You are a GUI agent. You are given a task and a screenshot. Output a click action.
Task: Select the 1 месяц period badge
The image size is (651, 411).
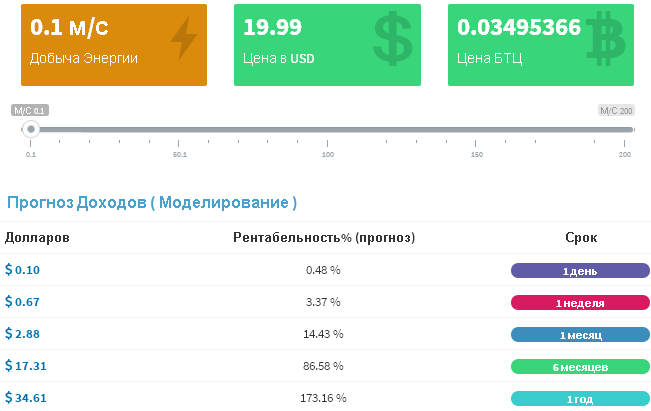point(580,335)
